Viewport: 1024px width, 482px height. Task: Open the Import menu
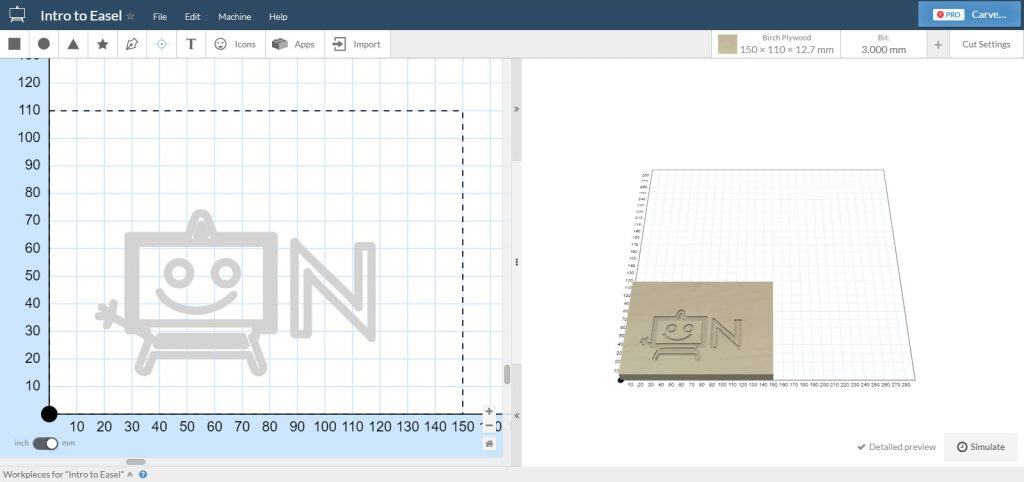click(x=357, y=44)
